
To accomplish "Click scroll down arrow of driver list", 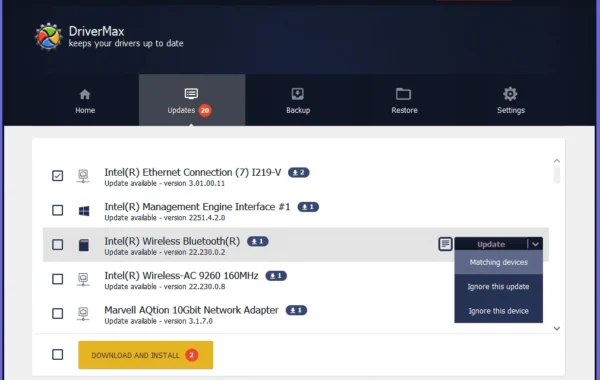I will pos(557,328).
